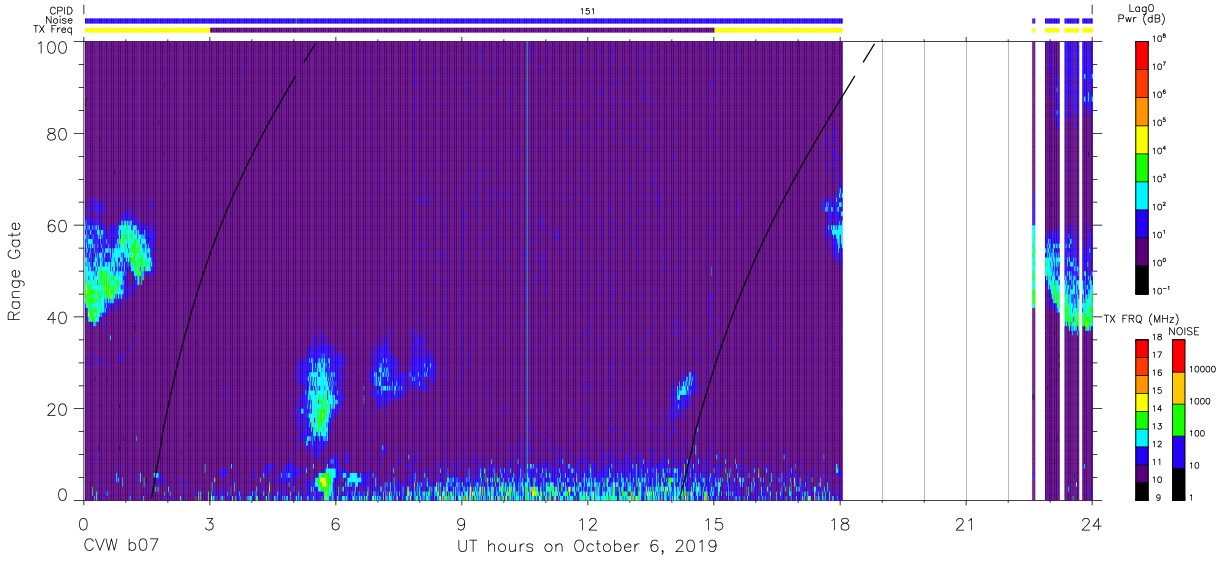The width and height of the screenshot is (1228, 567).
Task: Click the x-axis tick label 18
Action: click(840, 525)
